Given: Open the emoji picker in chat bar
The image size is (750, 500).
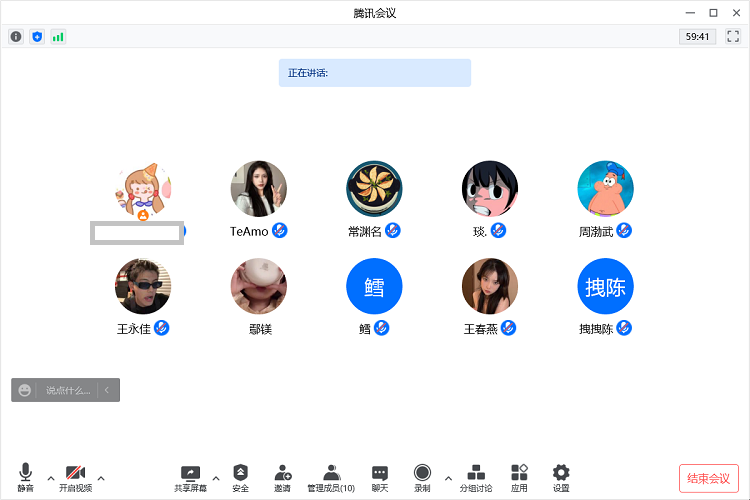Looking at the screenshot, I should pos(24,390).
